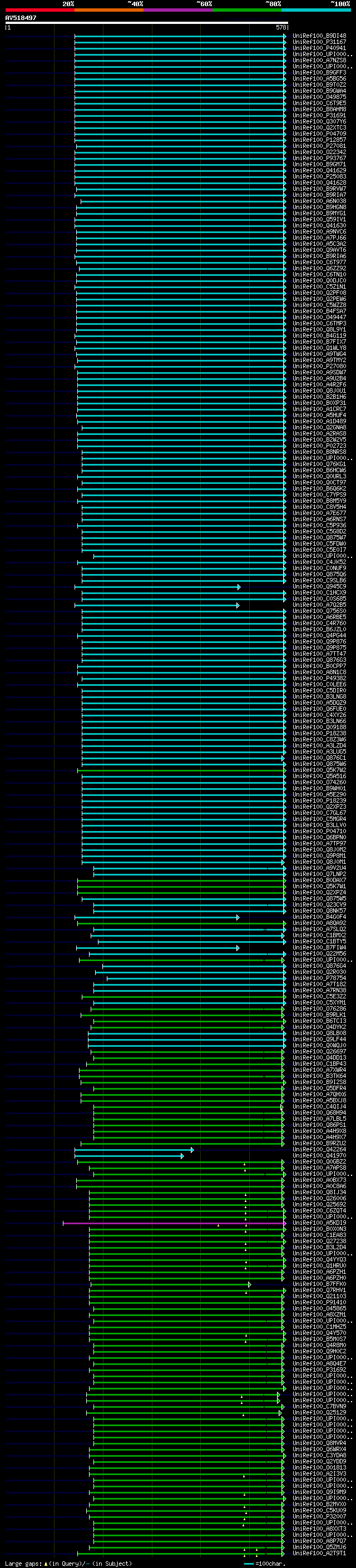Click the UniRef100_Q42264 hit label
This screenshot has height=1568, width=356.
[x=319, y=1149]
